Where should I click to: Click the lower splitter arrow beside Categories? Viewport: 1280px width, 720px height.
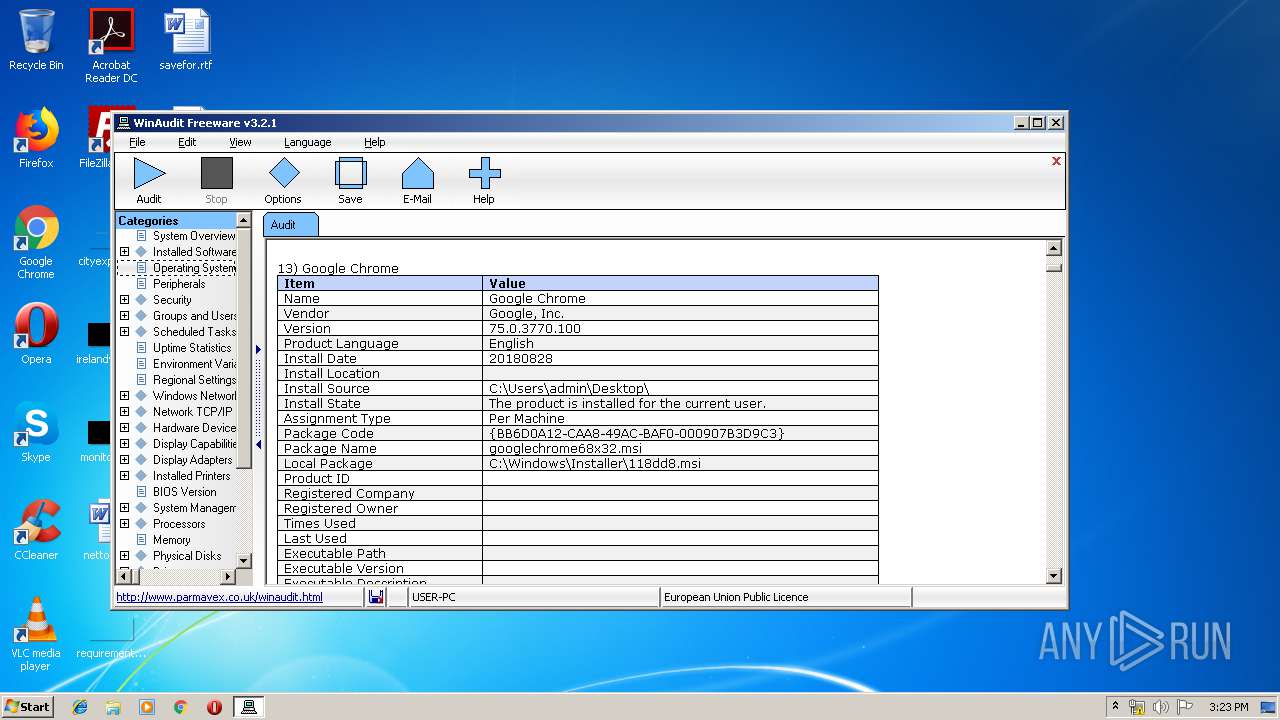point(258,445)
